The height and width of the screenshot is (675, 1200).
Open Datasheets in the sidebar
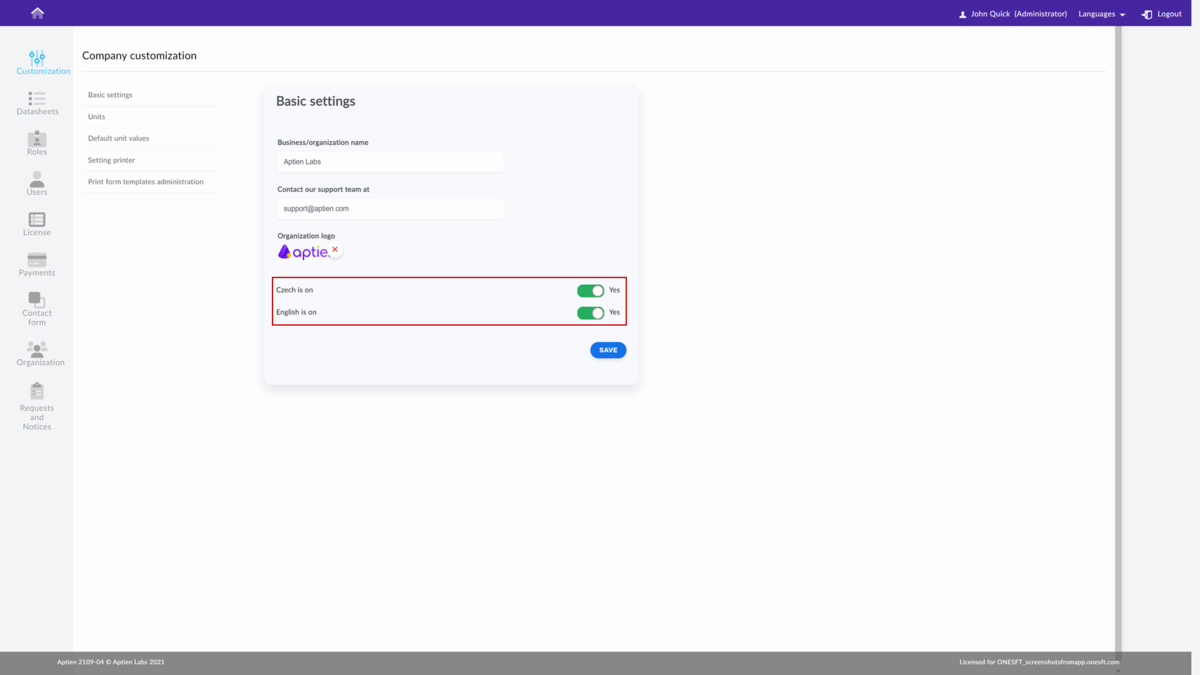37,103
